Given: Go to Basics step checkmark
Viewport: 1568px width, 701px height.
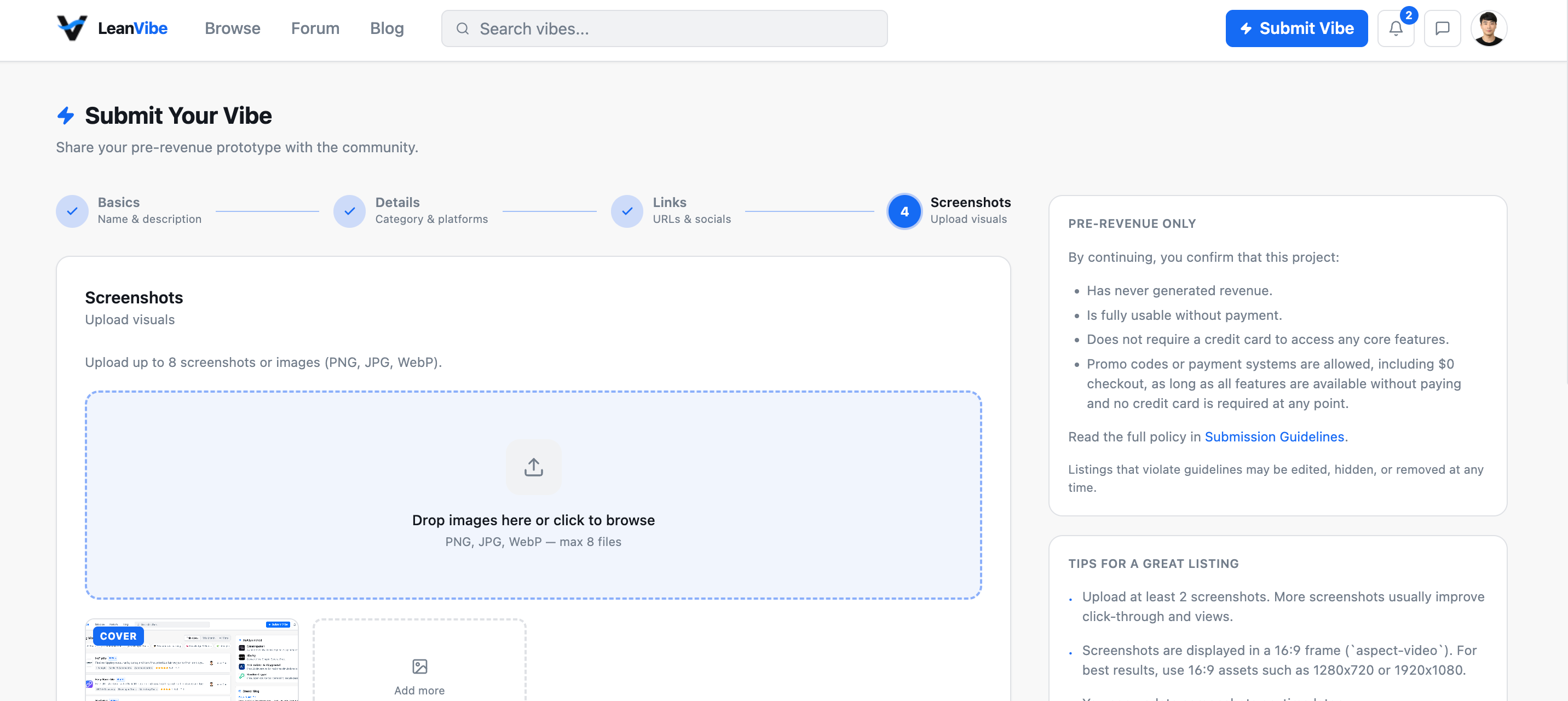Looking at the screenshot, I should tap(72, 211).
